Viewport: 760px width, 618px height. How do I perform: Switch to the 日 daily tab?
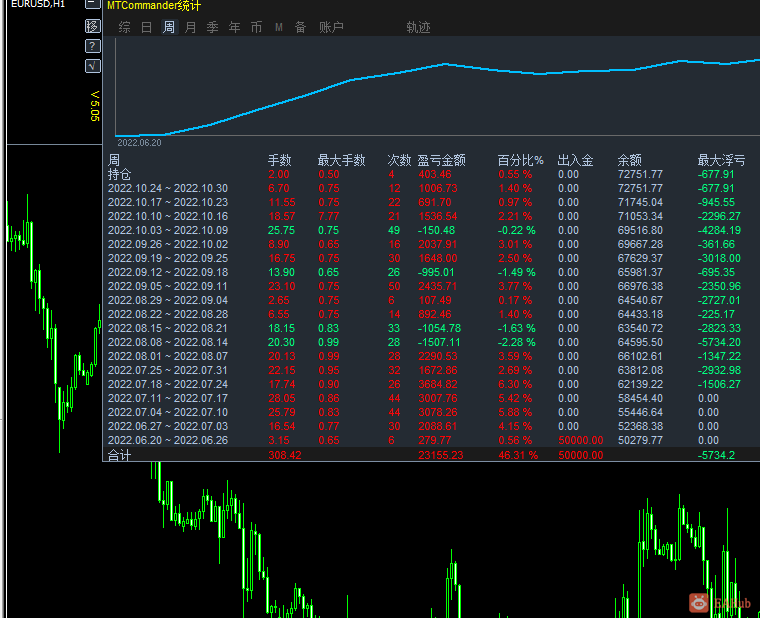tap(146, 27)
